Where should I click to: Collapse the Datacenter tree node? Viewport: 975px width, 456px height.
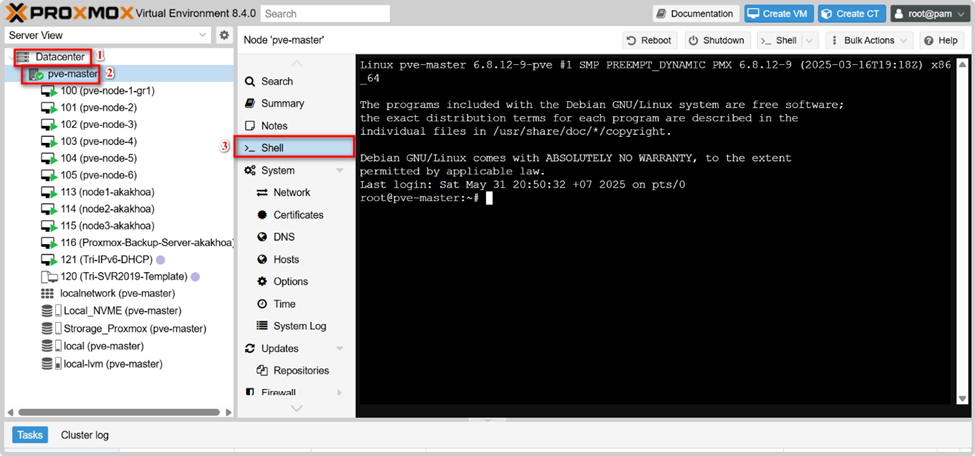click(13, 57)
